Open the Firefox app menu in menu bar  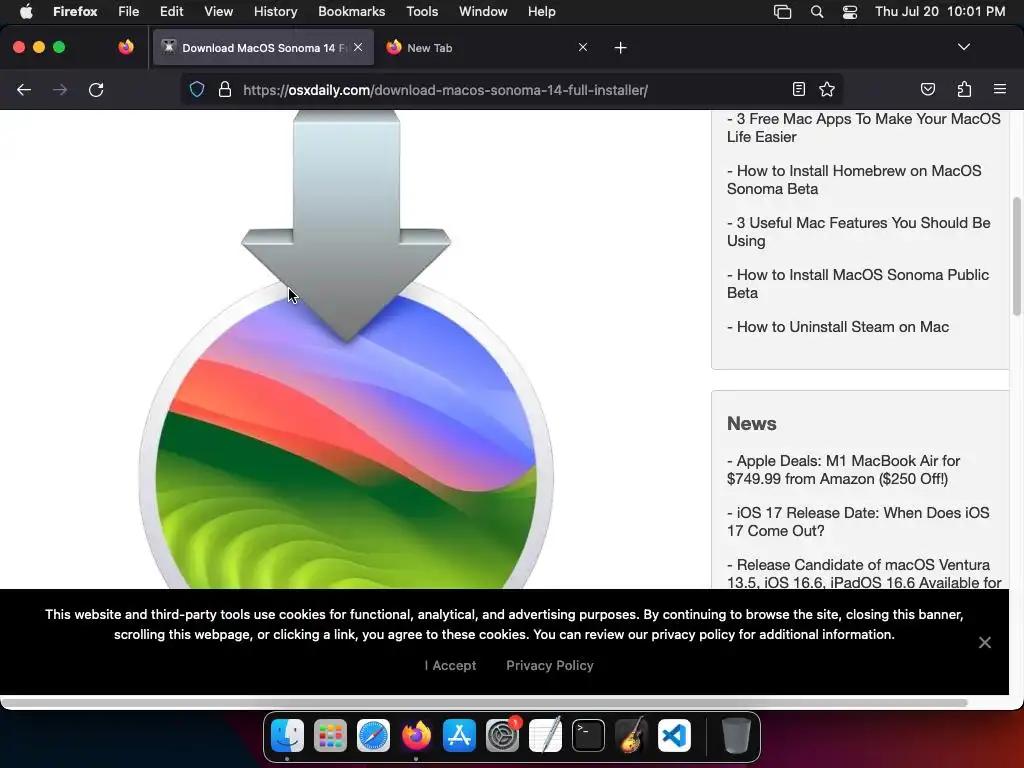pyautogui.click(x=75, y=11)
